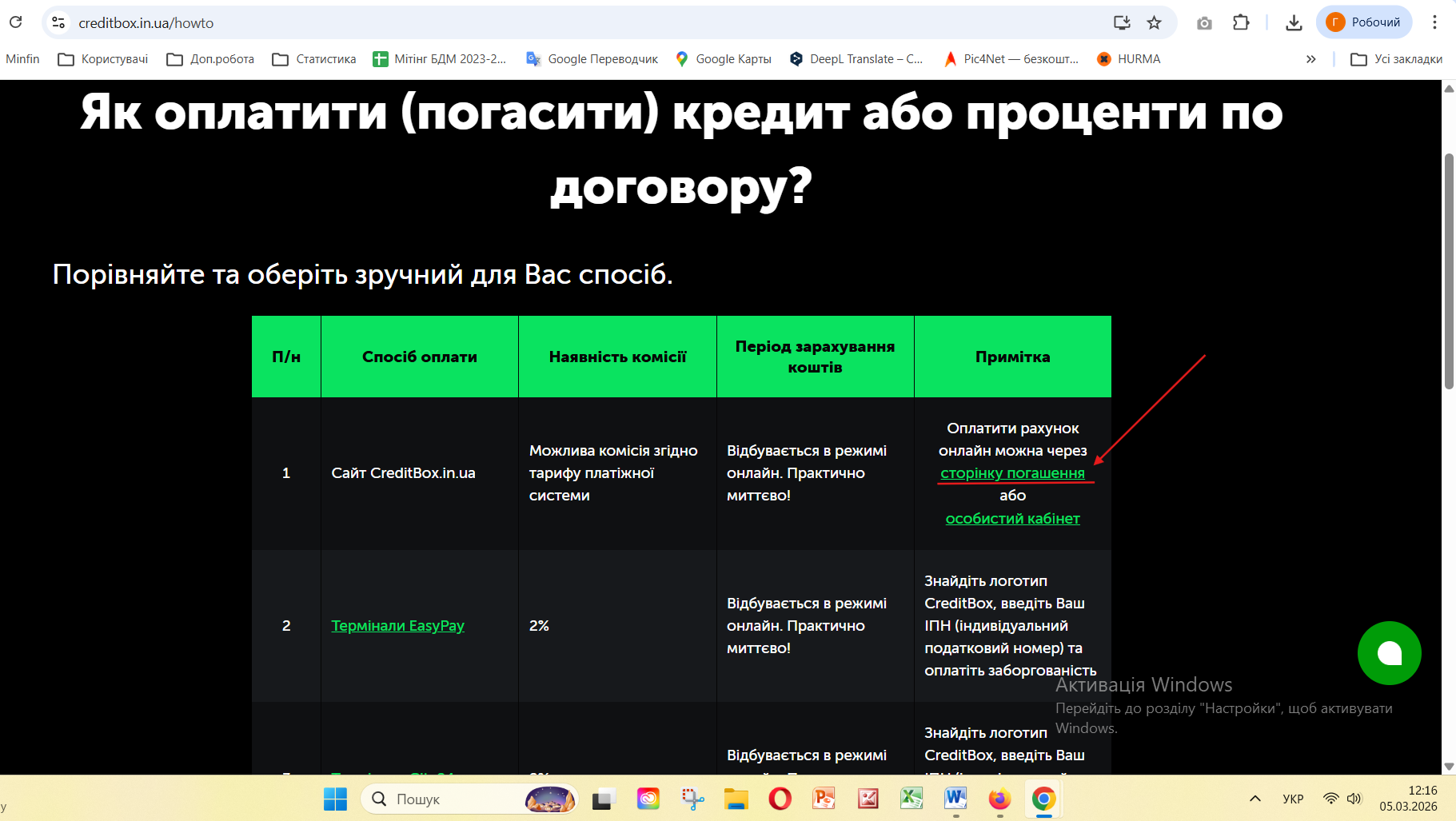Open Google Переводчик bookmark
Viewport: 1456px width, 821px height.
tap(592, 59)
